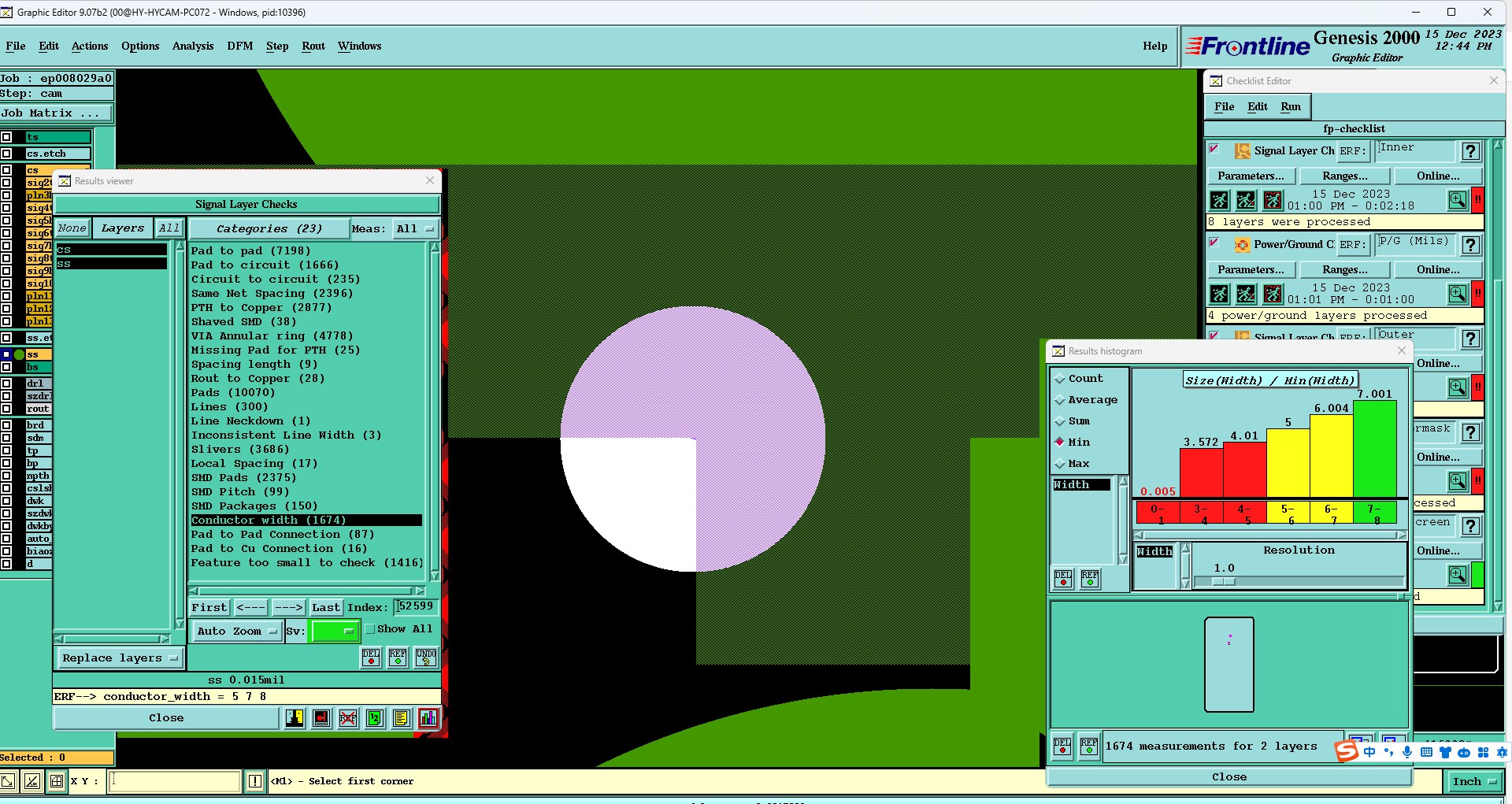Image resolution: width=1512 pixels, height=804 pixels.
Task: Click Parameters button for Signal Layer Inner
Action: click(1251, 176)
